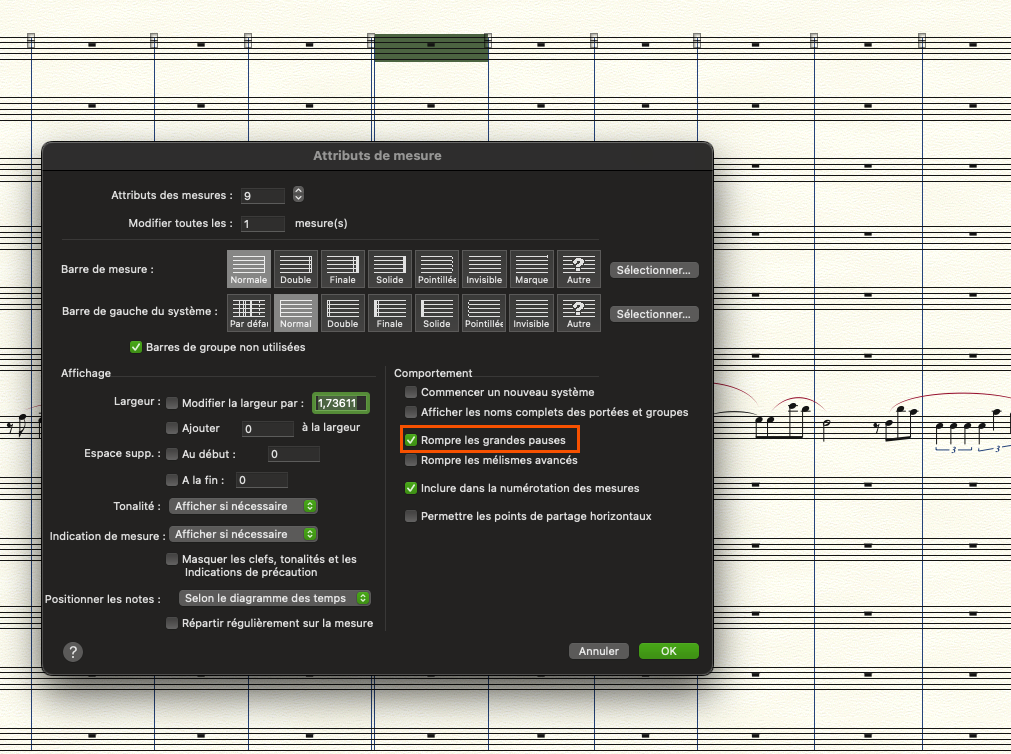This screenshot has height=754, width=1011.
Task: Choose the Finale barline icon
Action: click(x=343, y=268)
